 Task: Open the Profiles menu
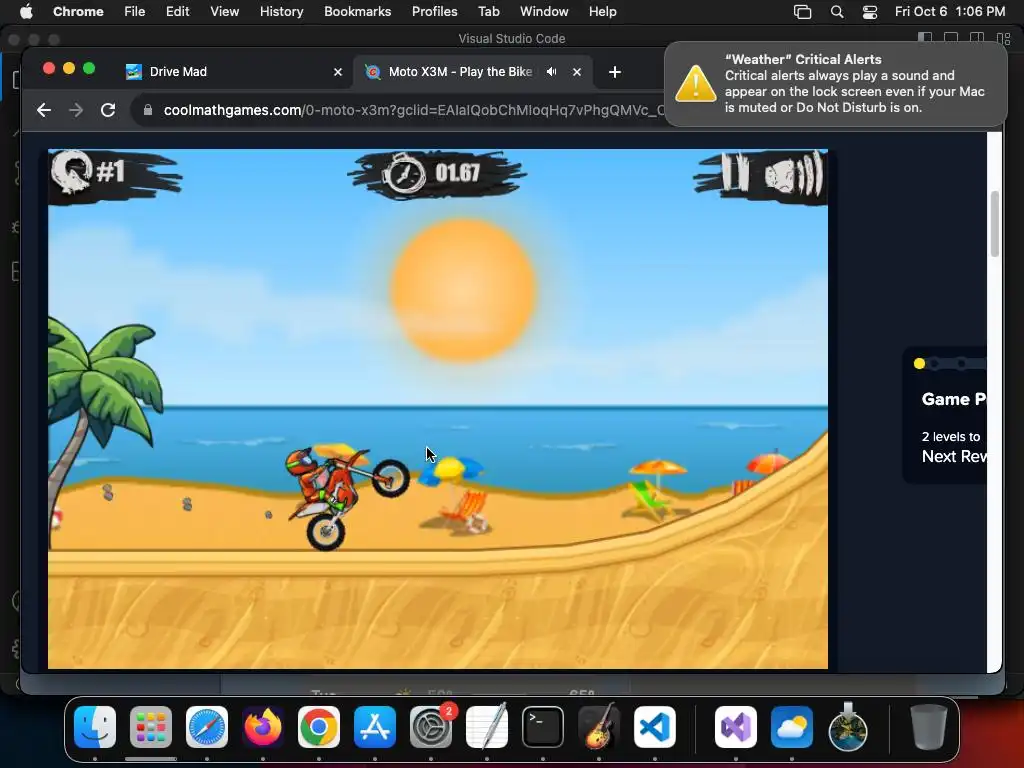[434, 12]
